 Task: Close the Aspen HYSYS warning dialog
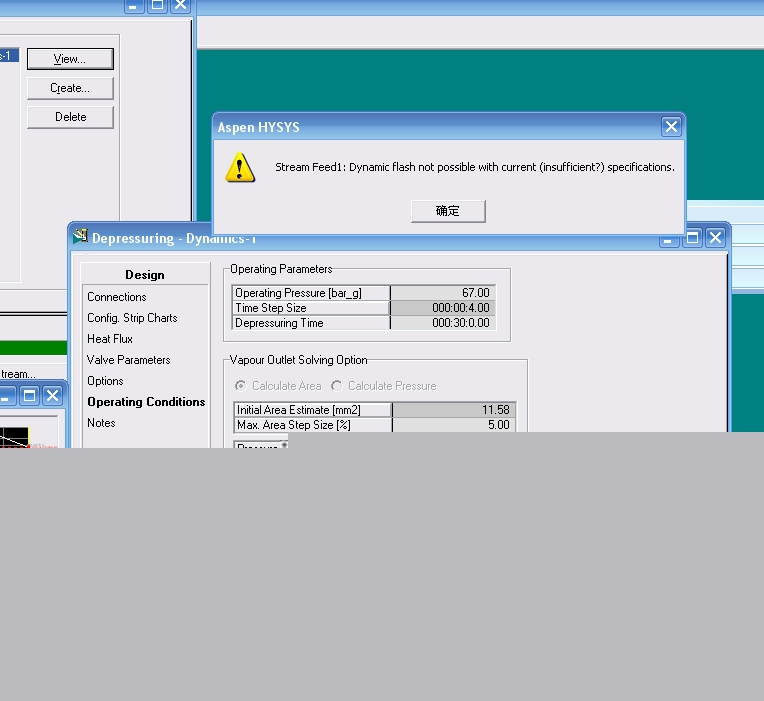671,127
